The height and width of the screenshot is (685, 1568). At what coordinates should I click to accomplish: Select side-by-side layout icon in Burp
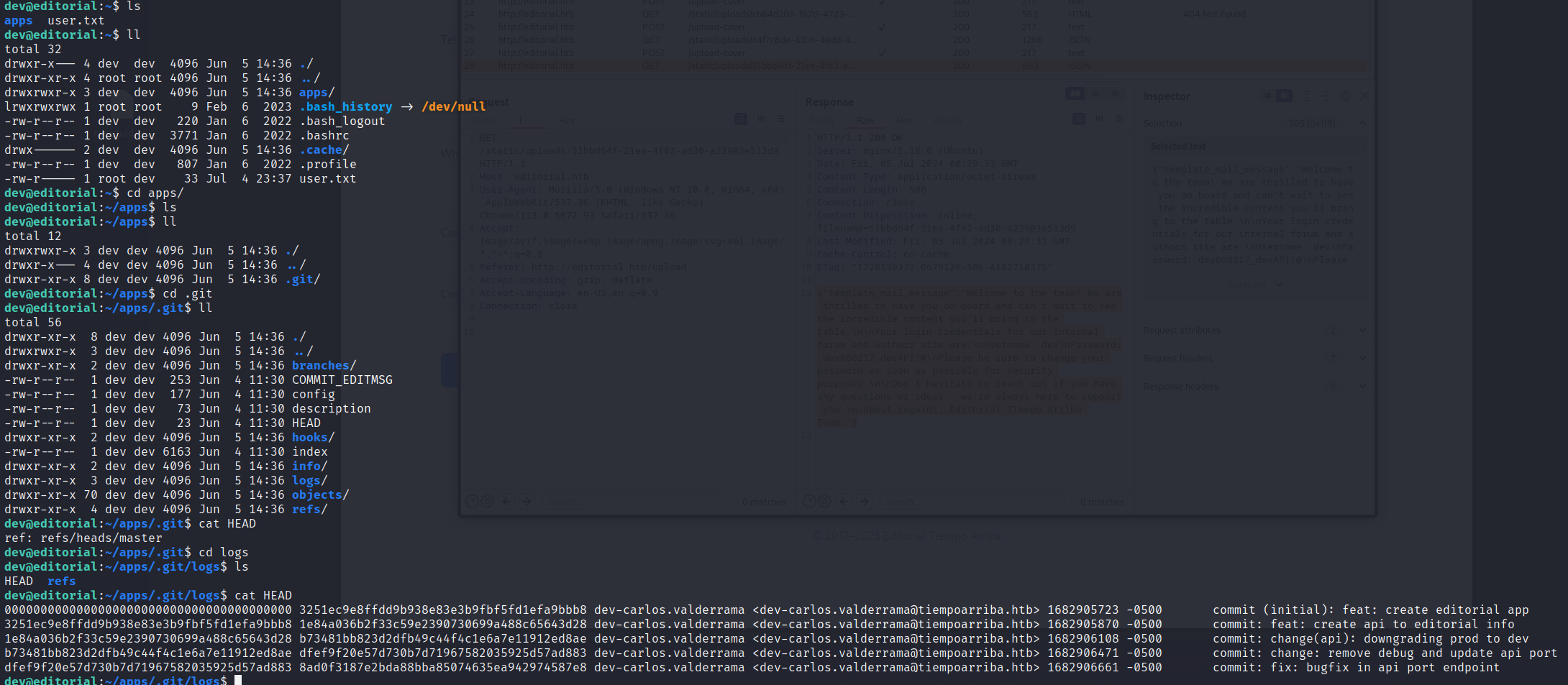click(x=1075, y=93)
